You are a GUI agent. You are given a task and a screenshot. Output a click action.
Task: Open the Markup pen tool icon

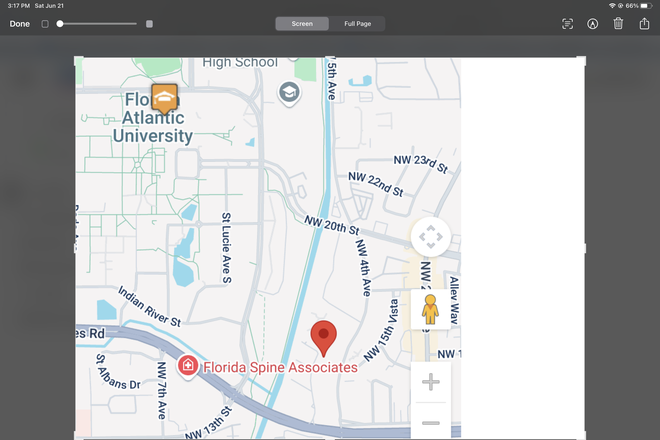coord(592,24)
